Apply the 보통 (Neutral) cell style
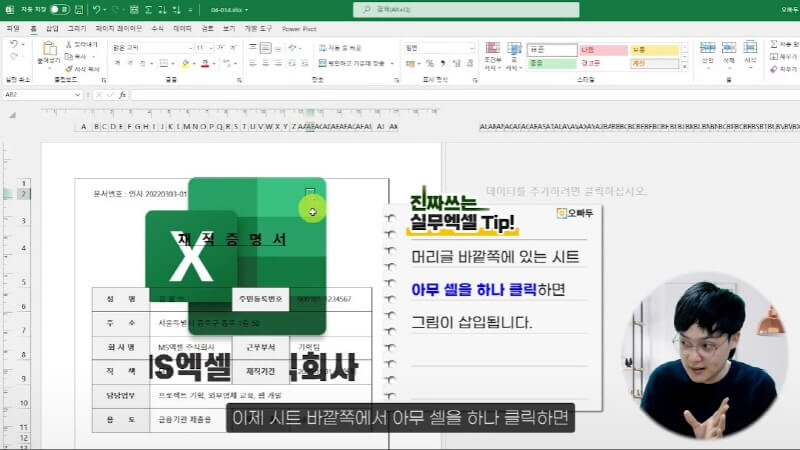 pos(655,49)
